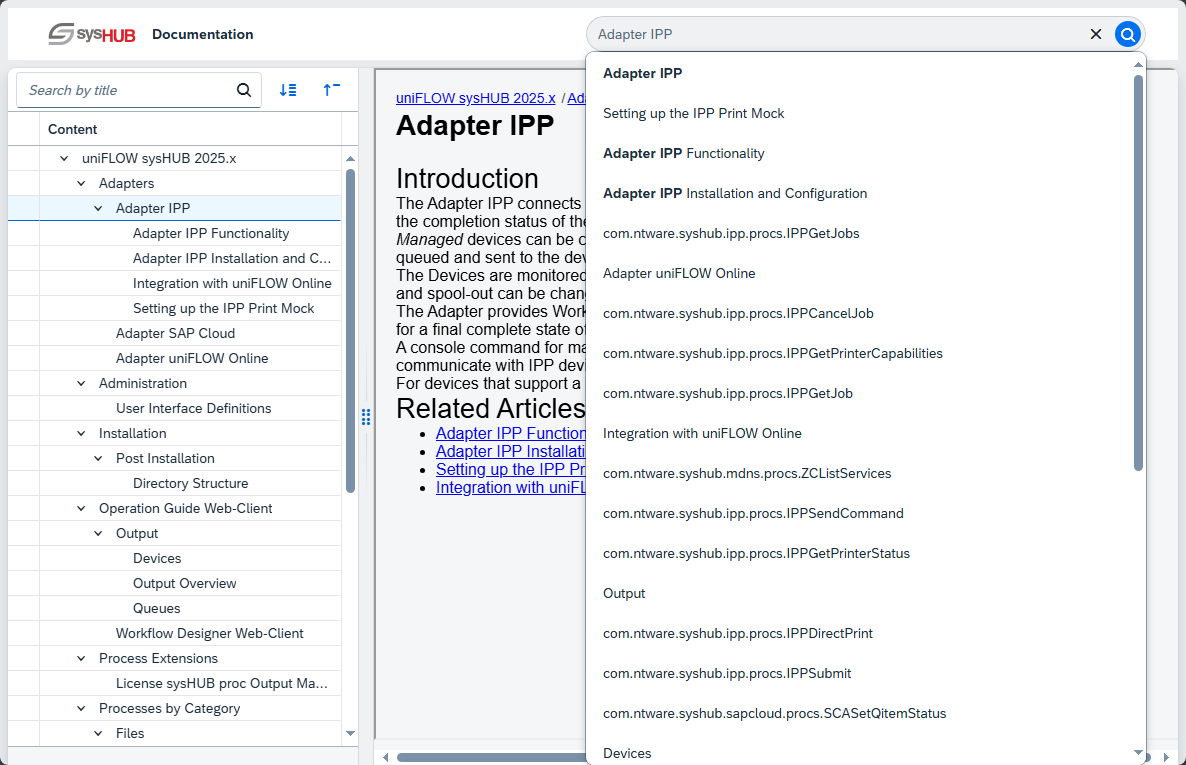
Task: Open 'License sysHUB proc Output Ma...' tree item
Action: tap(221, 683)
